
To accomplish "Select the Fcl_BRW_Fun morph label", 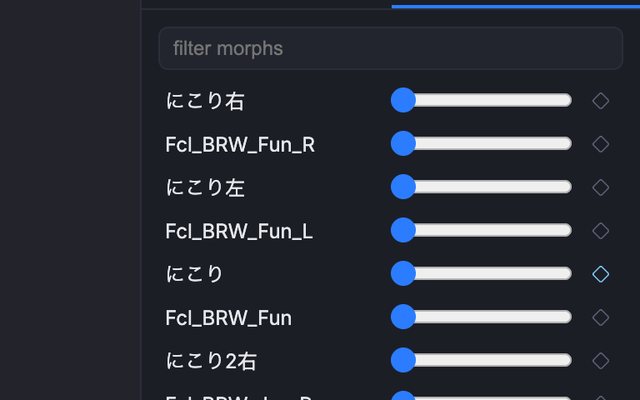I will coord(229,318).
